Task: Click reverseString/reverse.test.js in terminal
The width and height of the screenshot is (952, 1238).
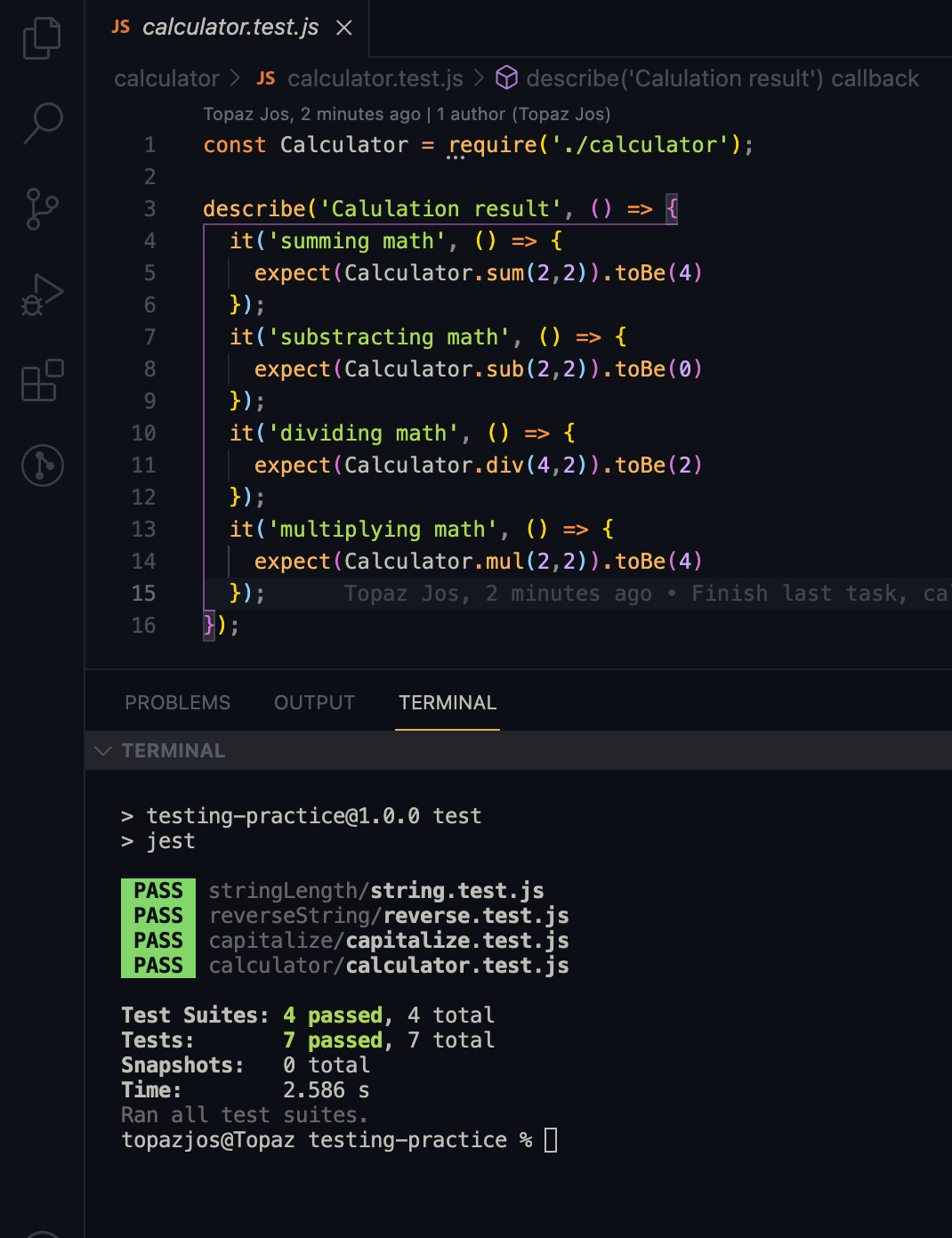Action: click(x=389, y=916)
